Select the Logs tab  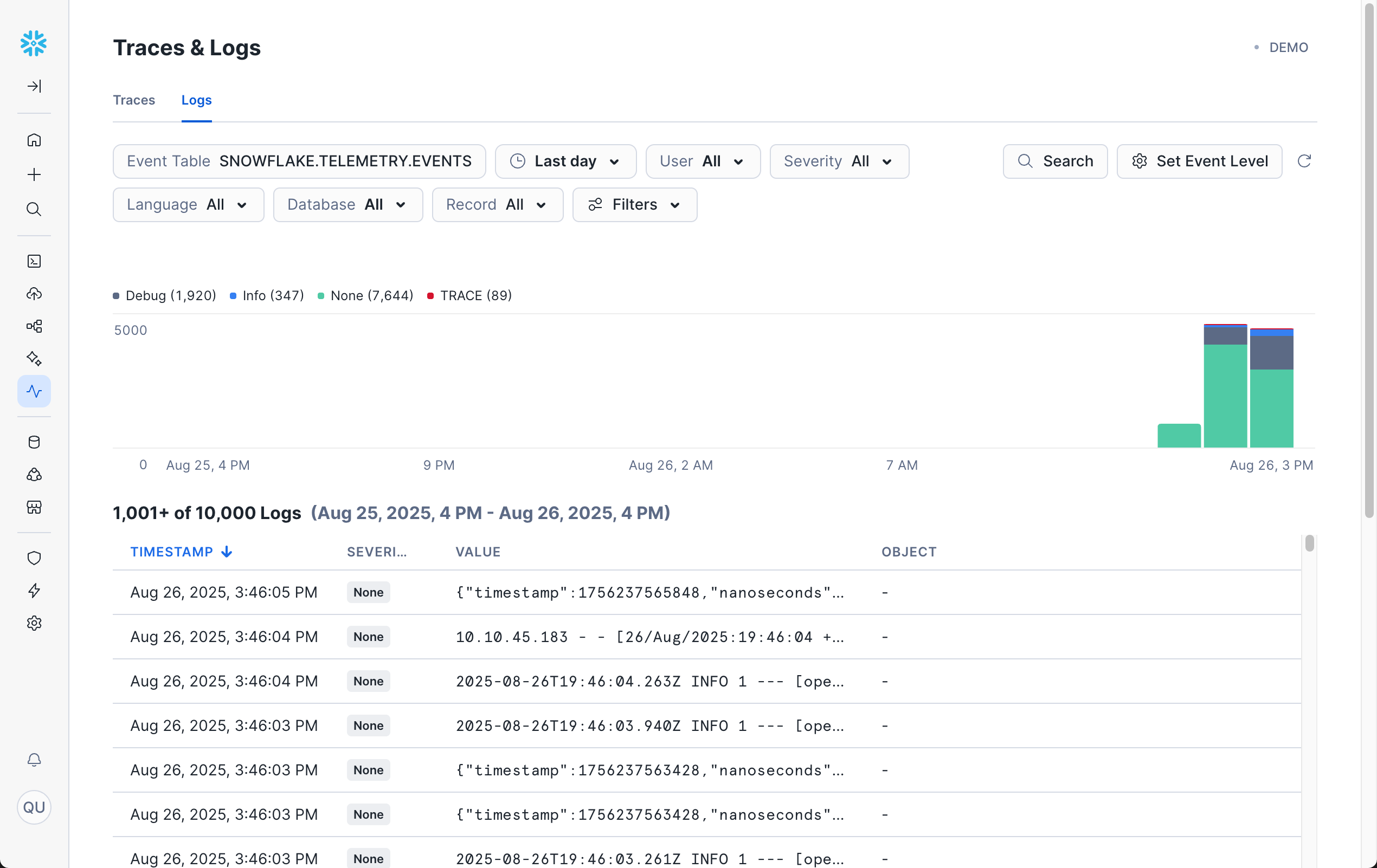pyautogui.click(x=196, y=100)
